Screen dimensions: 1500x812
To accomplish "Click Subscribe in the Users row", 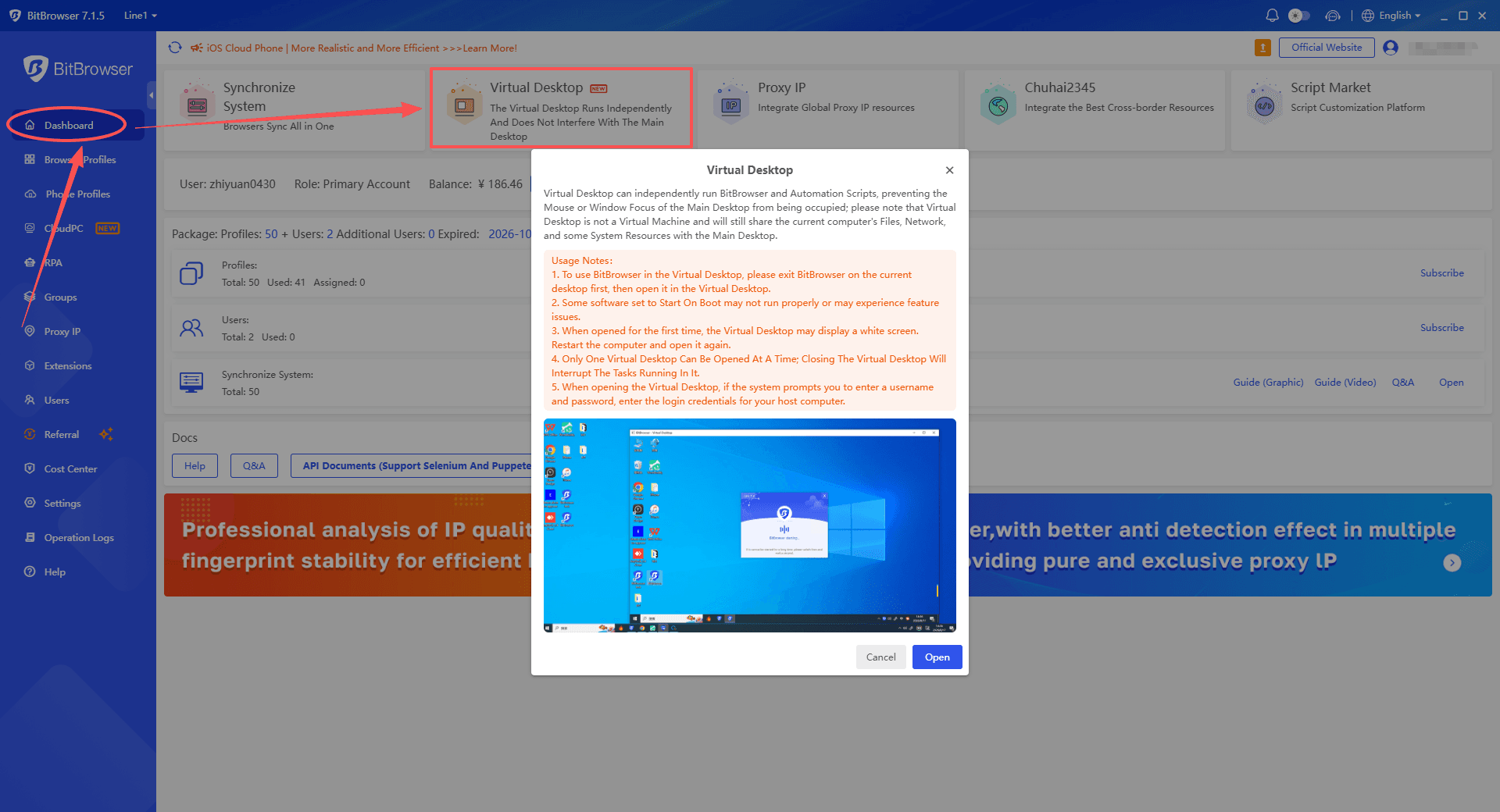I will (x=1441, y=327).
